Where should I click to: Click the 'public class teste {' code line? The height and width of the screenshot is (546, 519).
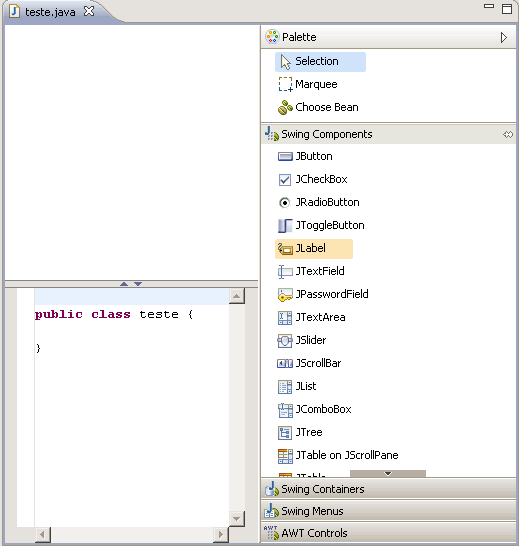pyautogui.click(x=114, y=314)
